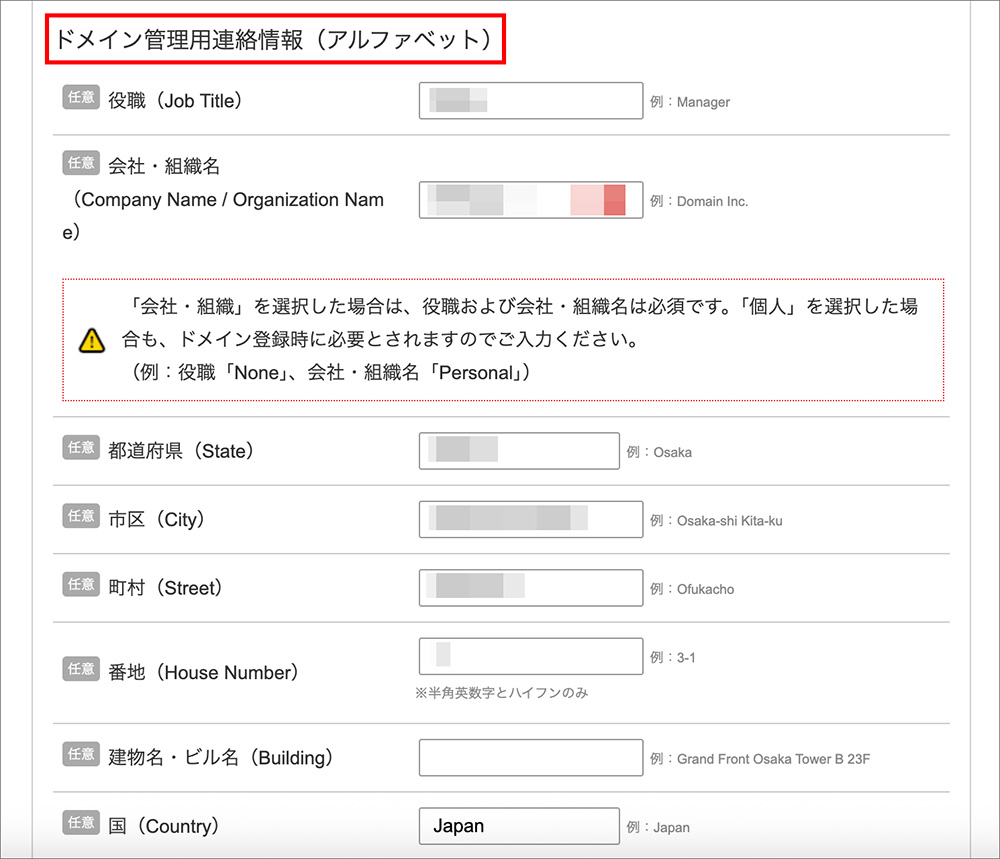Click the empty Building name input field
Image resolution: width=1000 pixels, height=859 pixels.
tap(530, 757)
